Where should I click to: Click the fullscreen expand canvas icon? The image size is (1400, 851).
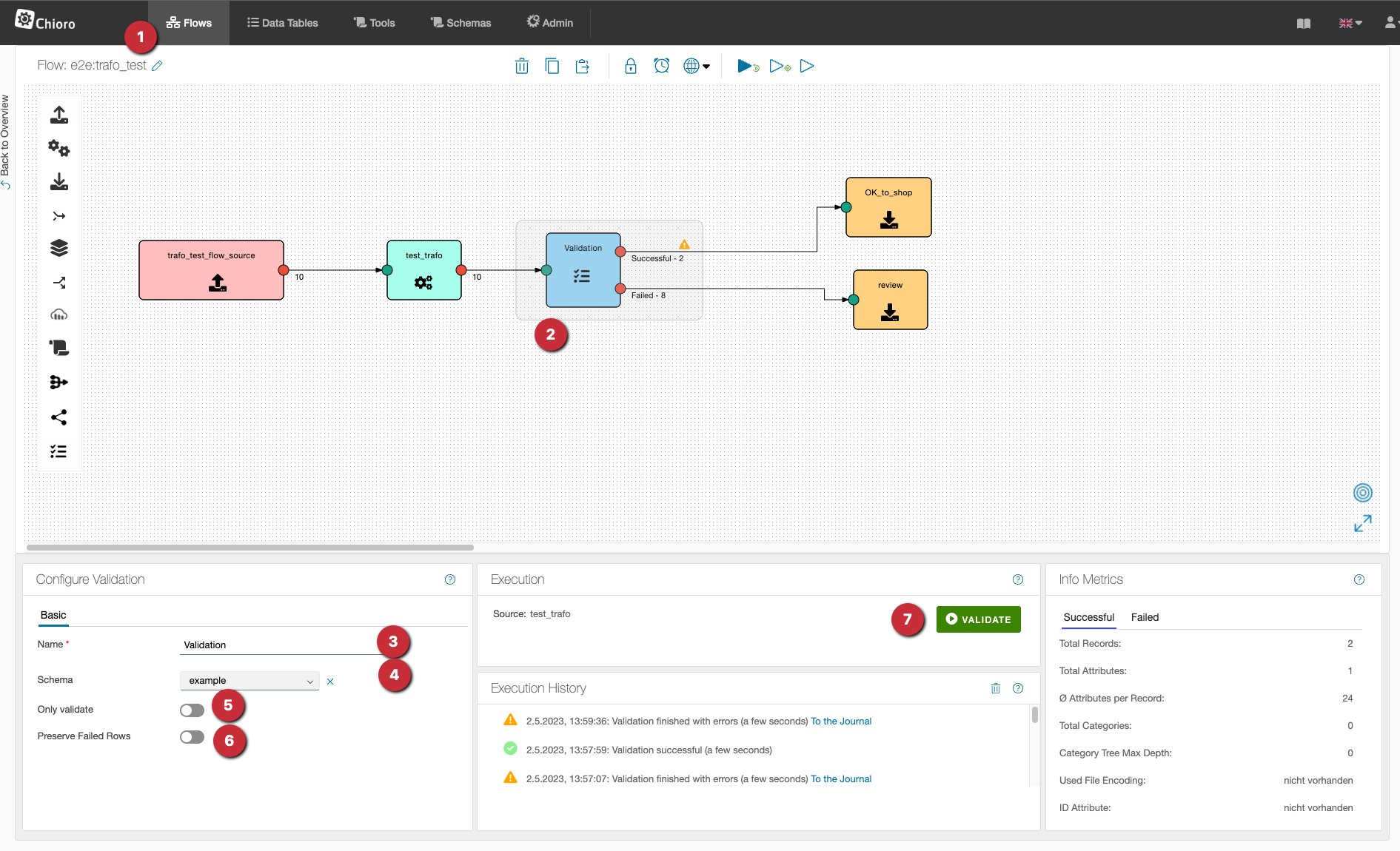click(1362, 524)
